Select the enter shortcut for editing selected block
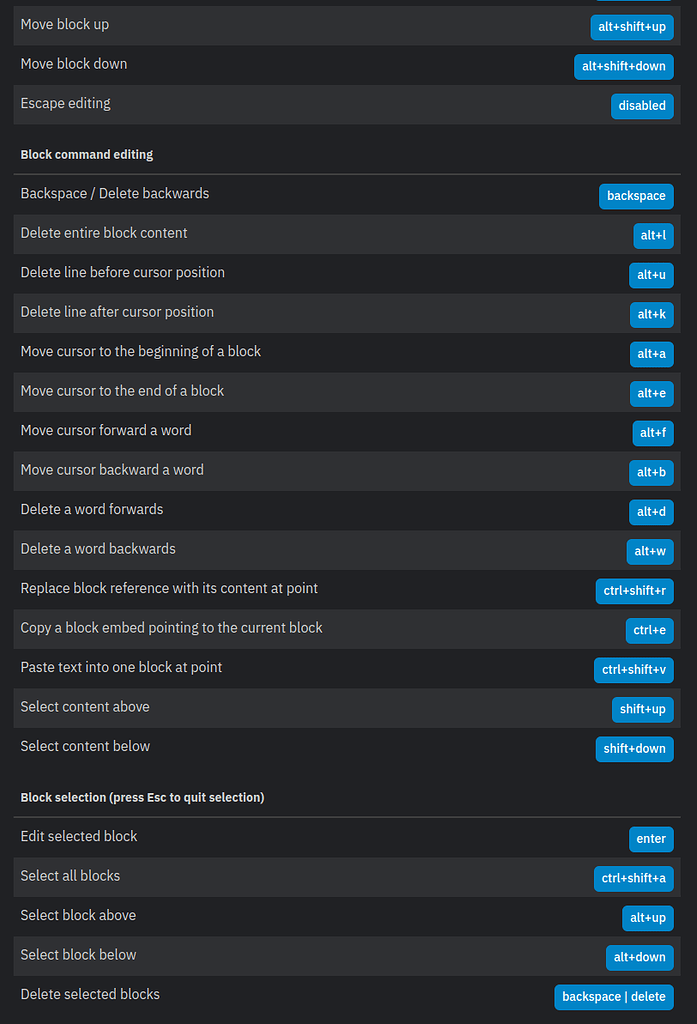The width and height of the screenshot is (697, 1024). click(651, 839)
